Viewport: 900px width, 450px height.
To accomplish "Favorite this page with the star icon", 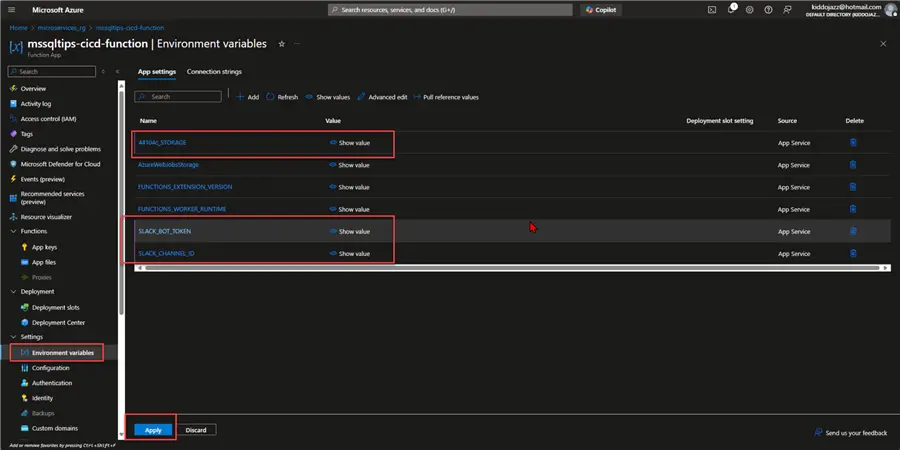I will click(x=281, y=44).
